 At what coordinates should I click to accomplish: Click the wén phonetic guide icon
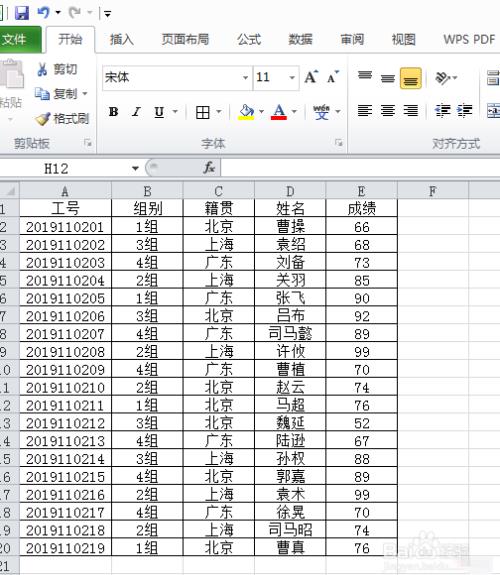pos(321,111)
